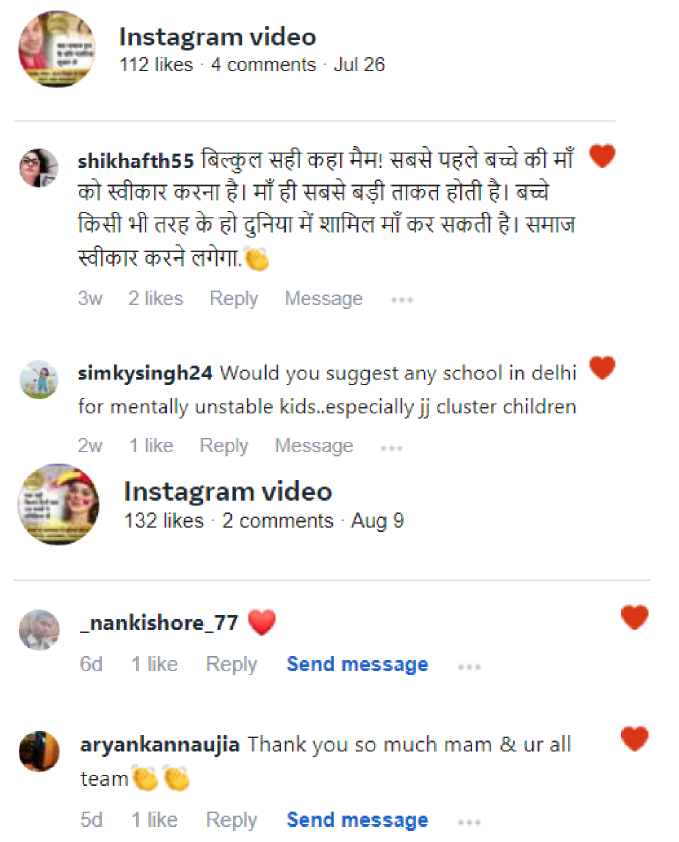Open the Aug 9 Instagram video thumbnail
Viewport: 679px width, 842px height.
point(59,504)
